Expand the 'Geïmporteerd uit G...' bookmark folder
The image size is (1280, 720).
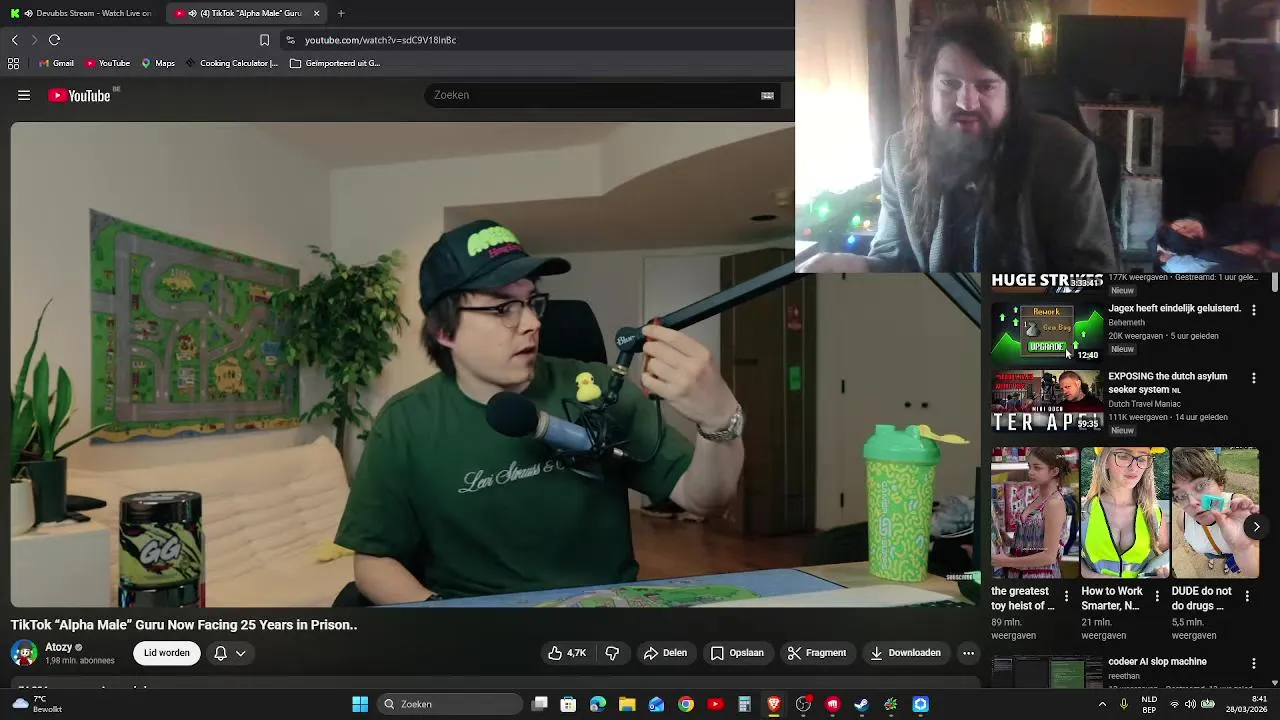point(335,63)
